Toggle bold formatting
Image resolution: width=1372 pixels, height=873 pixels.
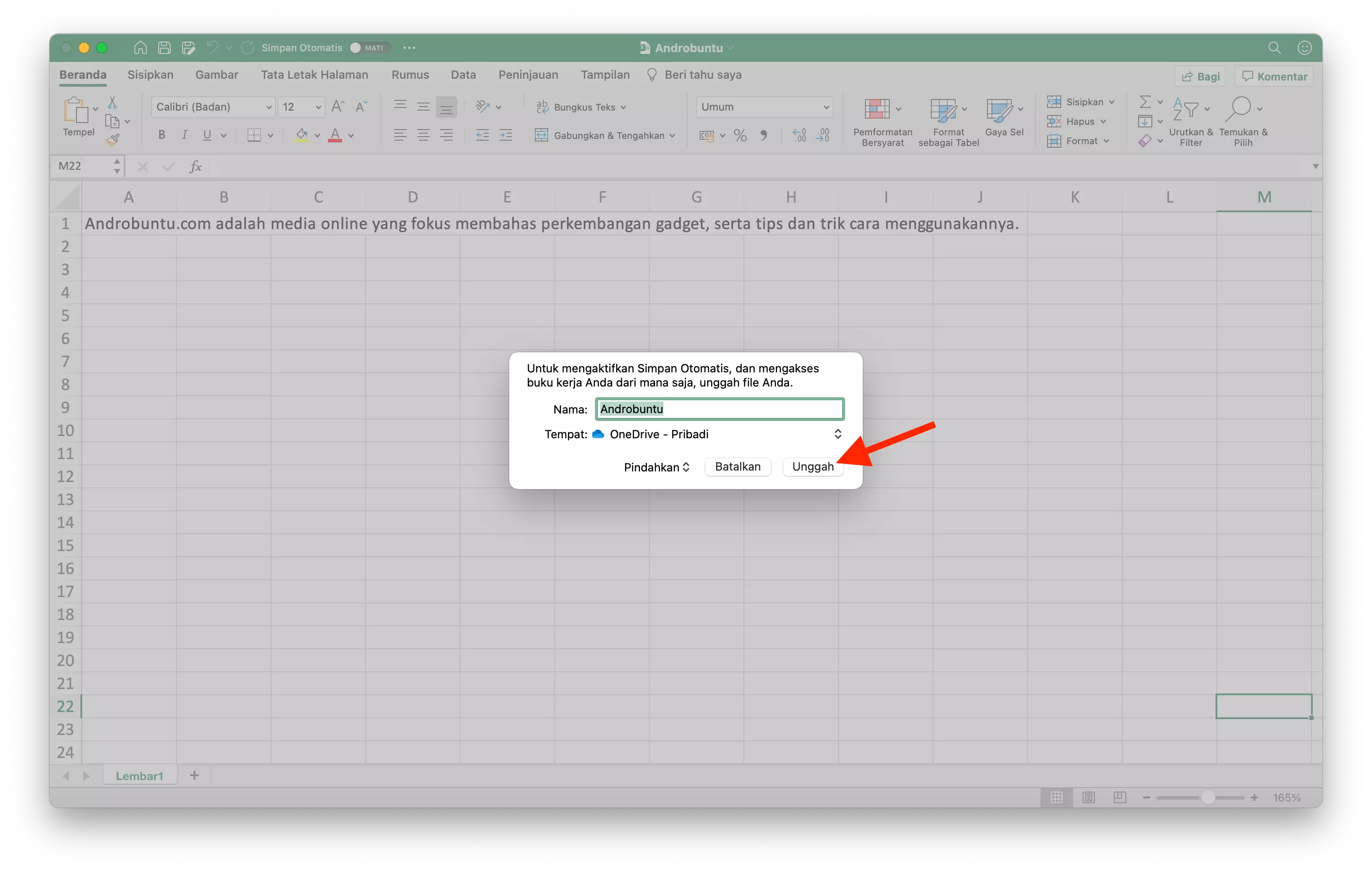[x=161, y=134]
